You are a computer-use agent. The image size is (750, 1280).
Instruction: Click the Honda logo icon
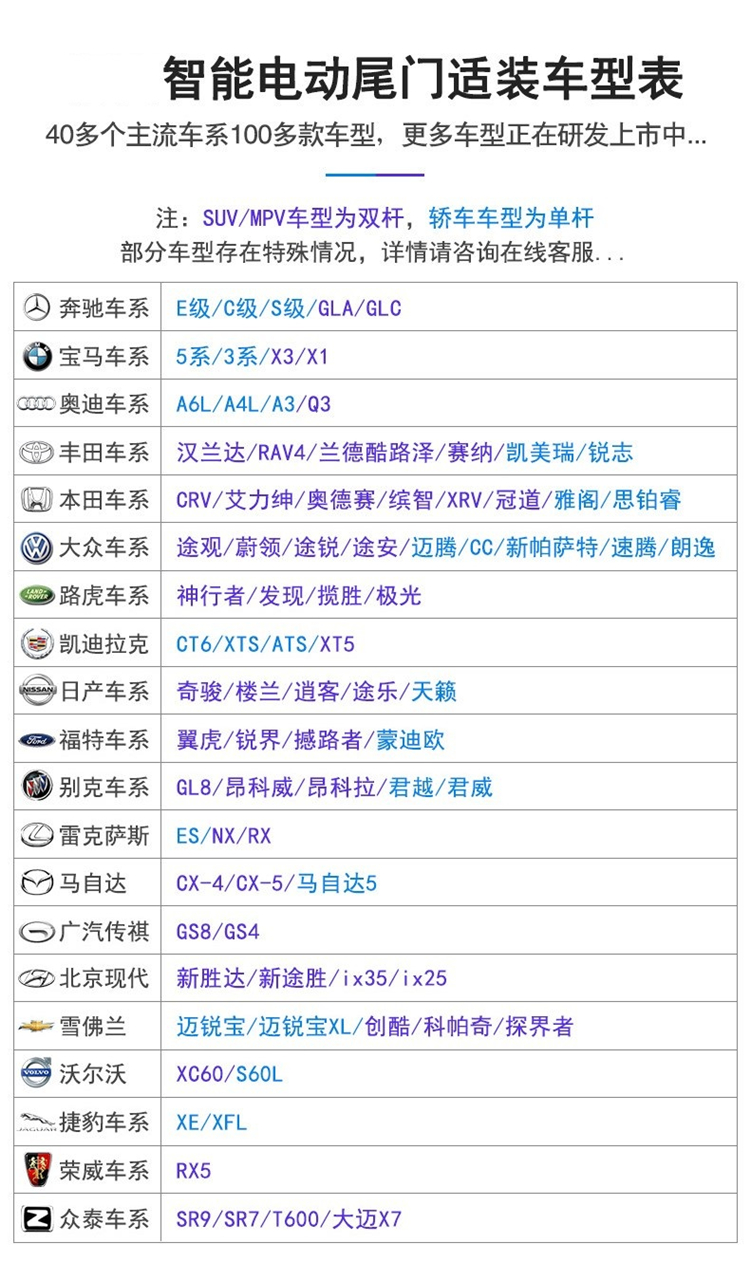37,500
